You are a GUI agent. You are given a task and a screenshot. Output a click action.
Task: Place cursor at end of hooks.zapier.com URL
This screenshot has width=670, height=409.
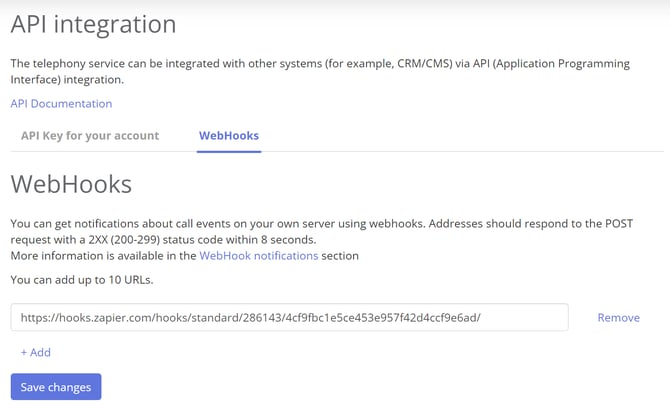click(x=482, y=318)
